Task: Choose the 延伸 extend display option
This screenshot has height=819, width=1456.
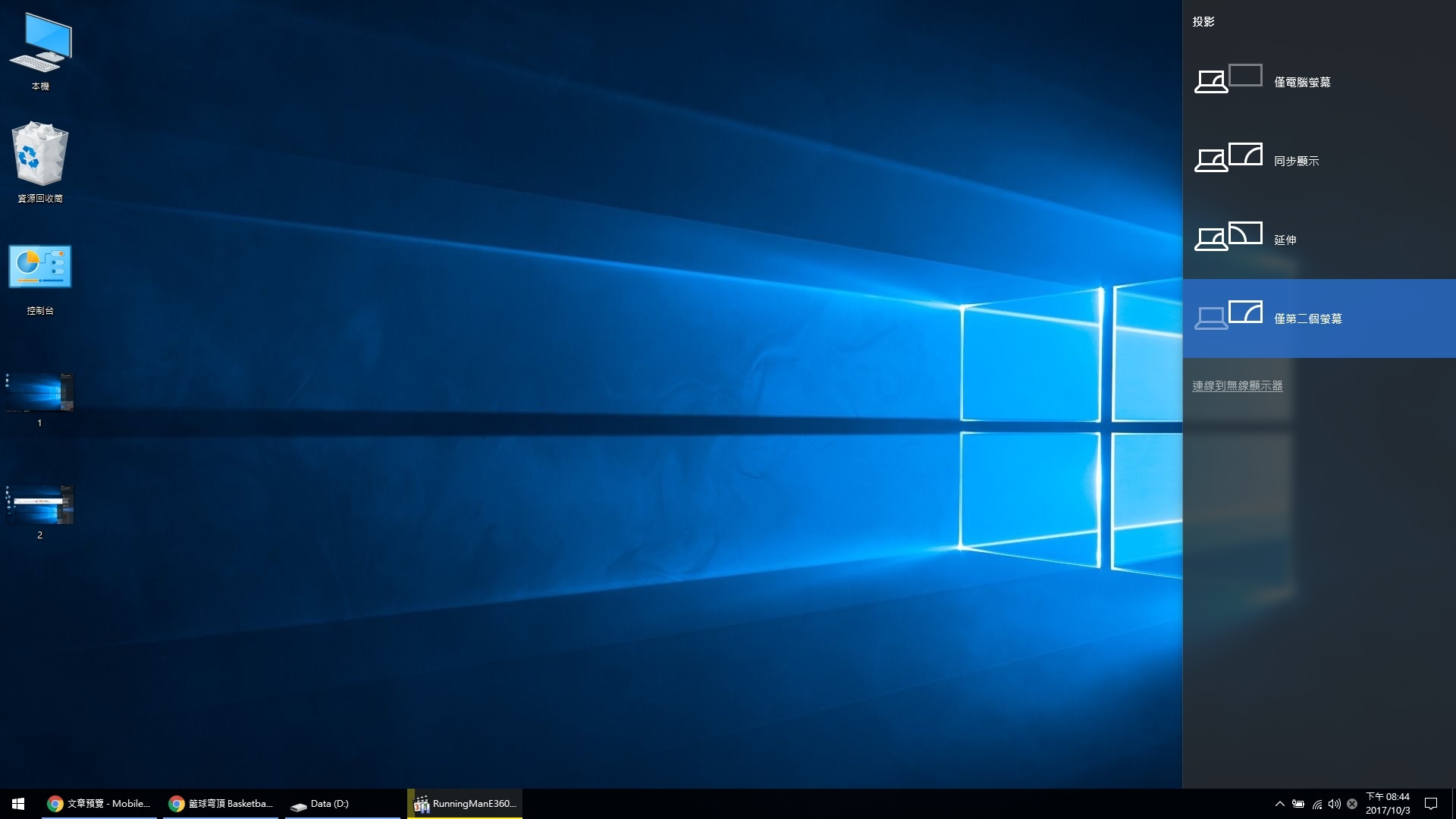Action: click(x=1319, y=240)
